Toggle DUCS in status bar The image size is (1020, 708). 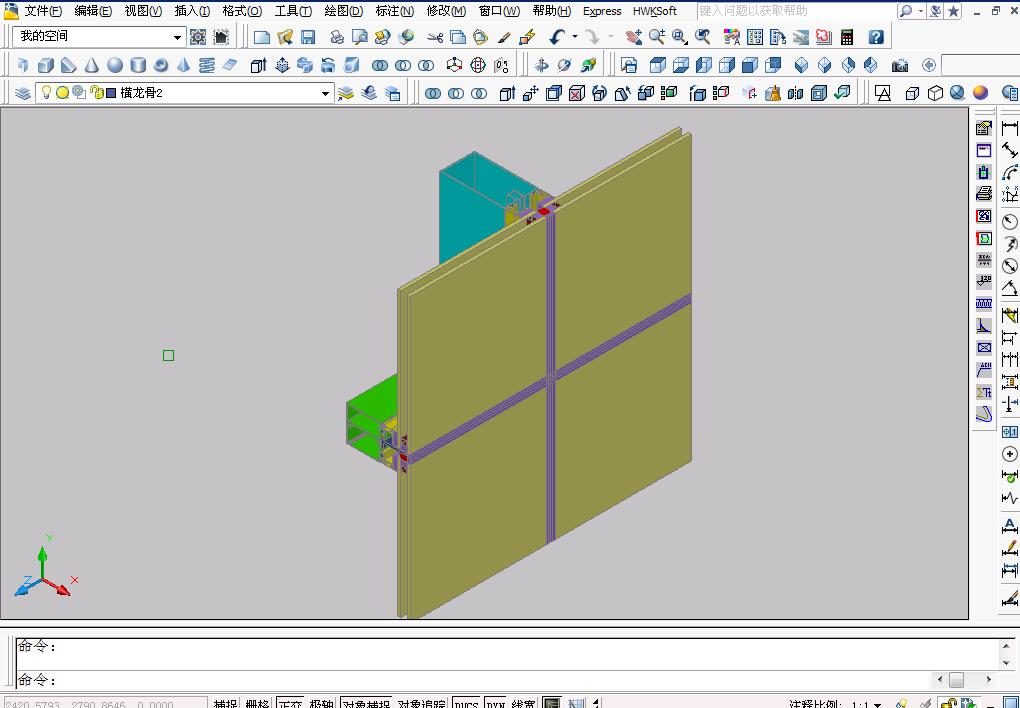tap(466, 703)
